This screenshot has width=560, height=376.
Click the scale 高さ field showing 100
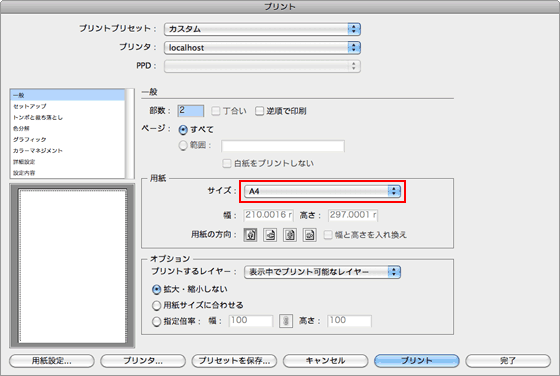[349, 320]
